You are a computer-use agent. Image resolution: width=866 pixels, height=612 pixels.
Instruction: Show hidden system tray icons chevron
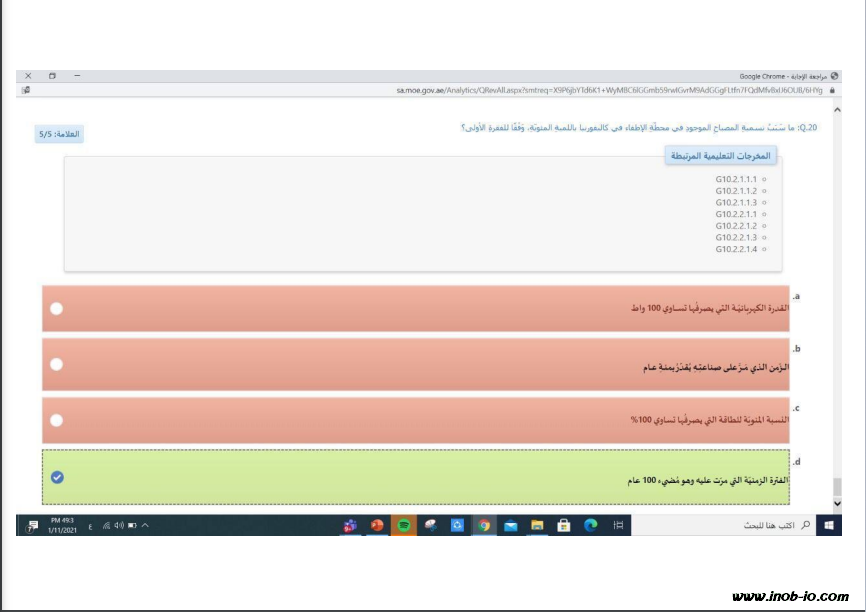pyautogui.click(x=145, y=525)
